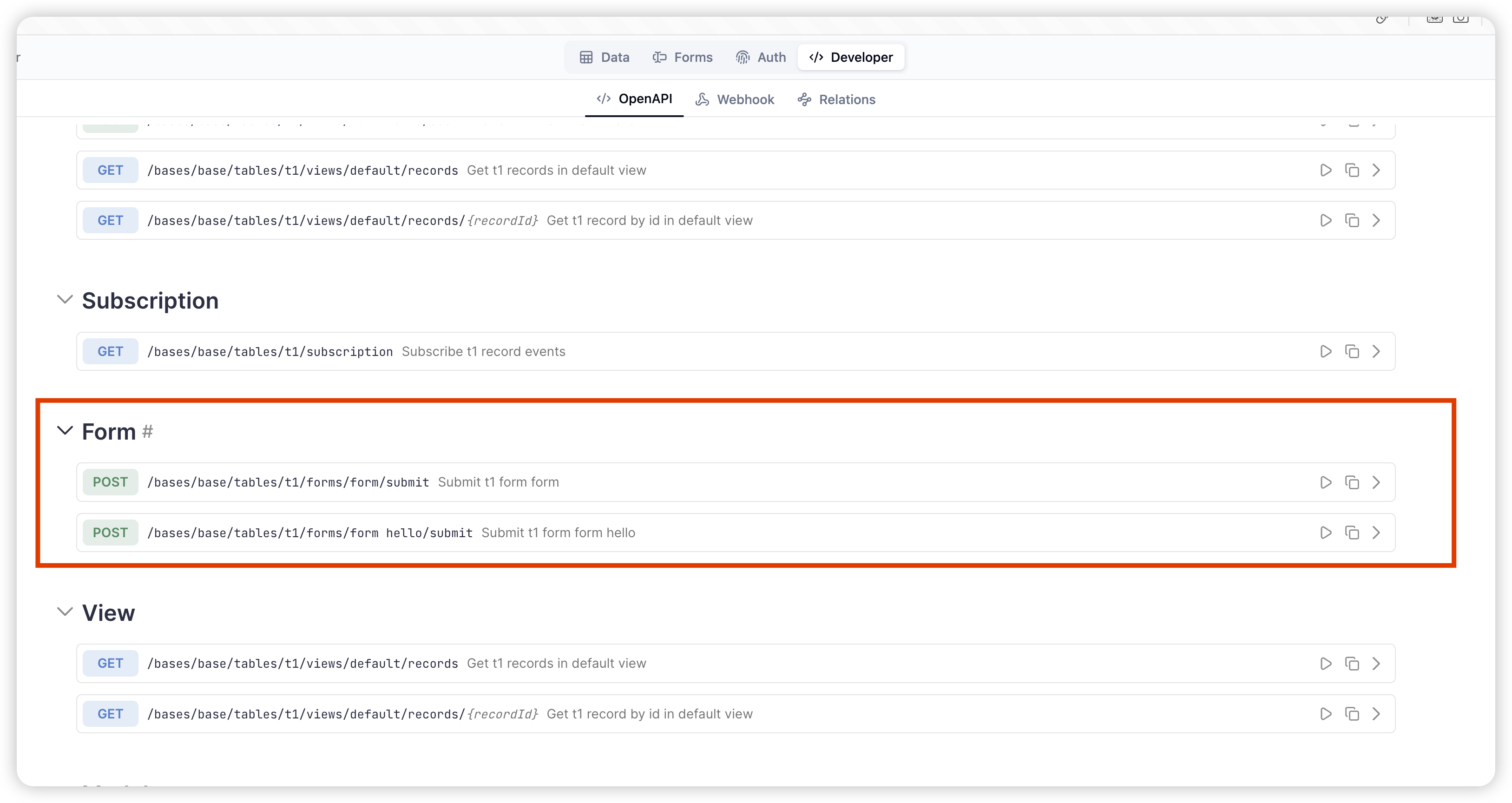The image size is (1512, 803).
Task: Click the run icon for recordId GET endpoint
Action: pos(1326,220)
